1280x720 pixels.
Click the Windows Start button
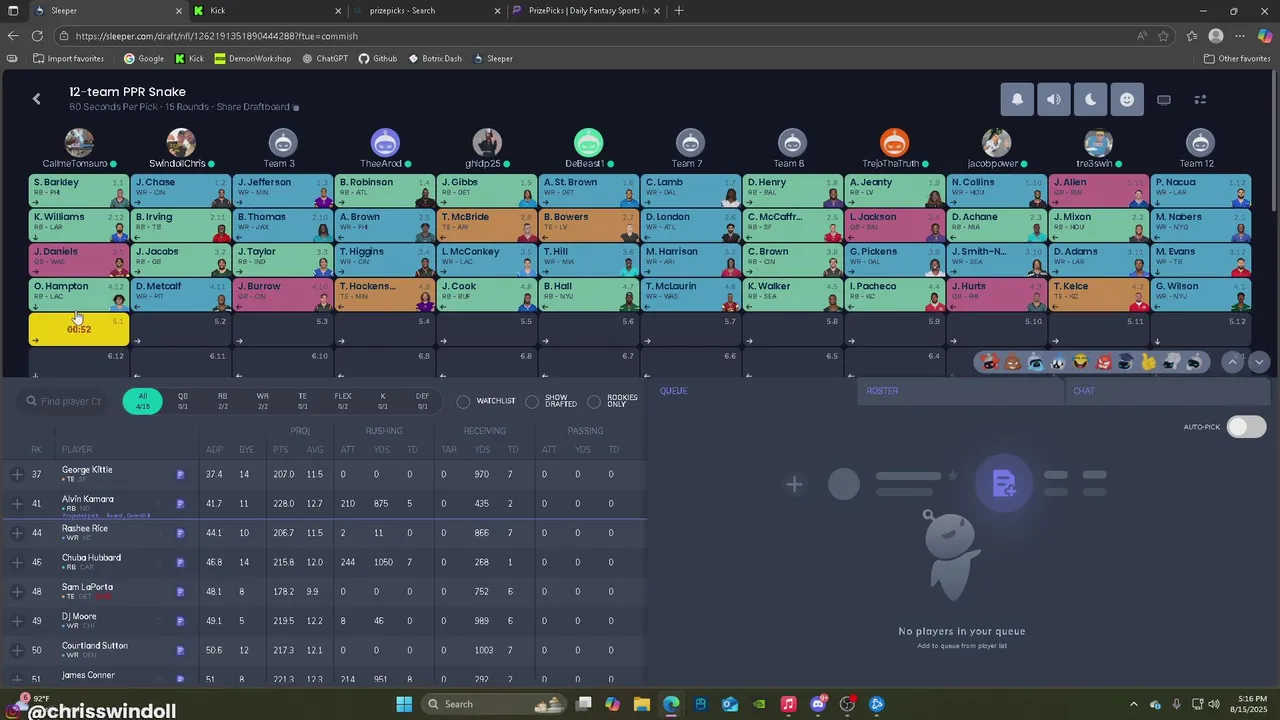coord(404,704)
